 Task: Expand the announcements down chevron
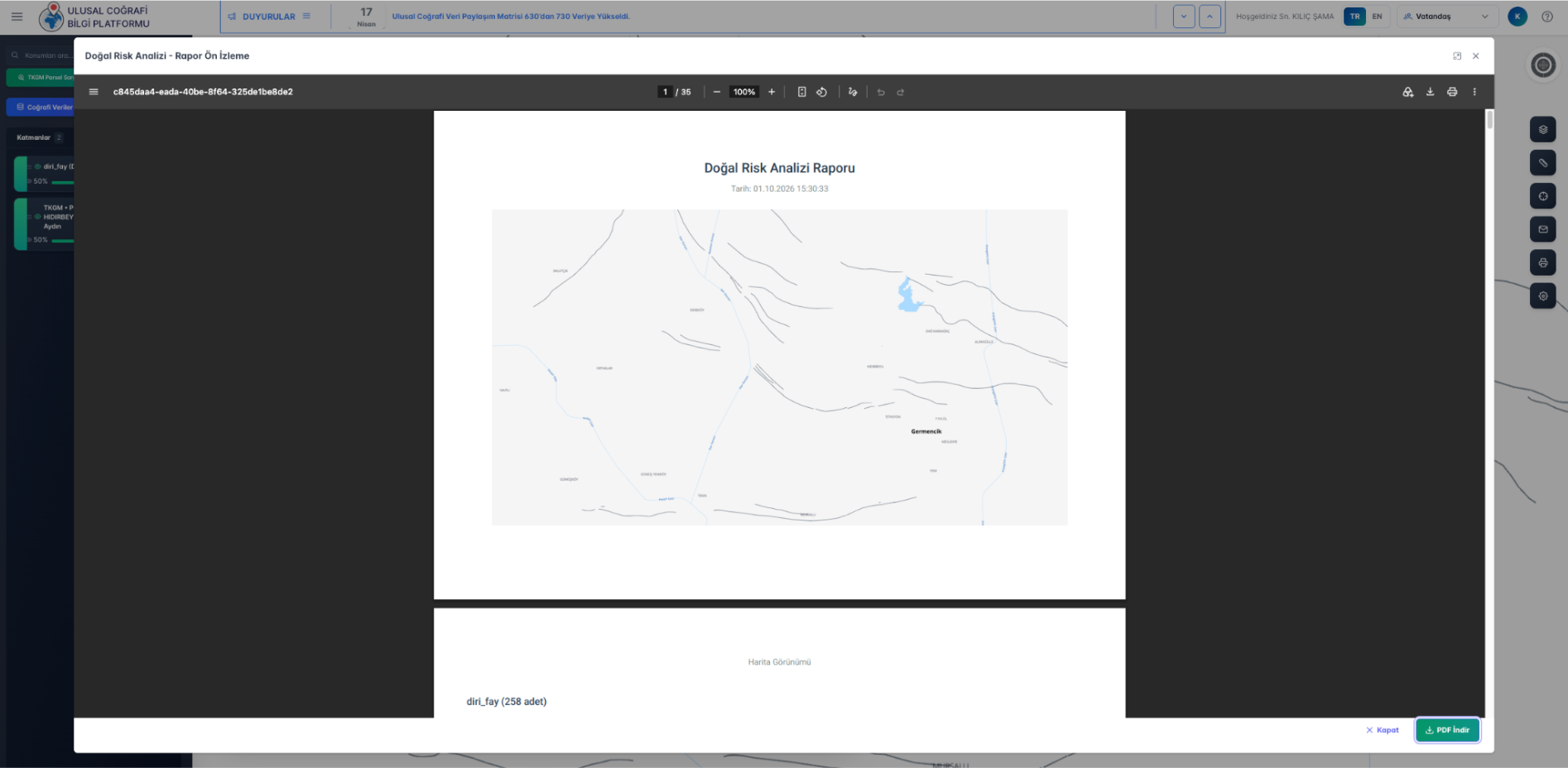pyautogui.click(x=1184, y=17)
